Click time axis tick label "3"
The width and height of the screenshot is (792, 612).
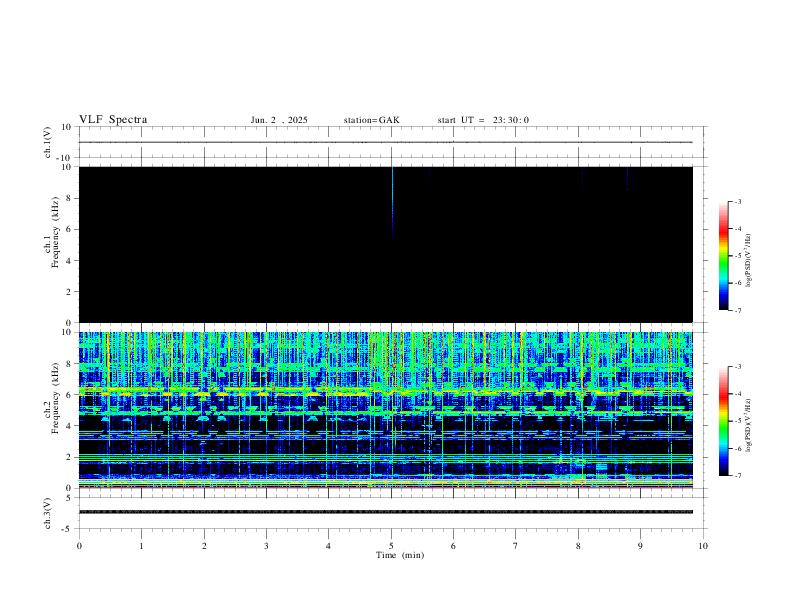(x=266, y=546)
